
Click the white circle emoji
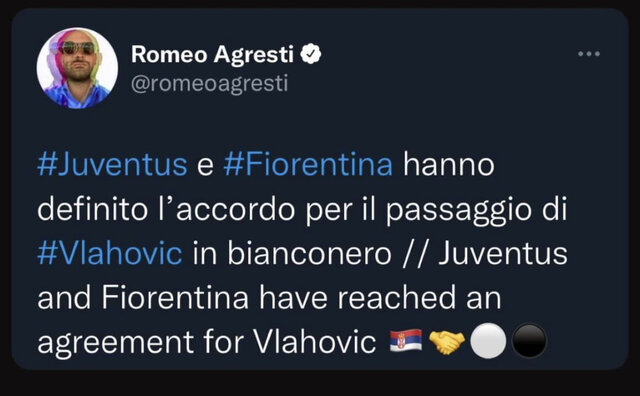pos(488,340)
